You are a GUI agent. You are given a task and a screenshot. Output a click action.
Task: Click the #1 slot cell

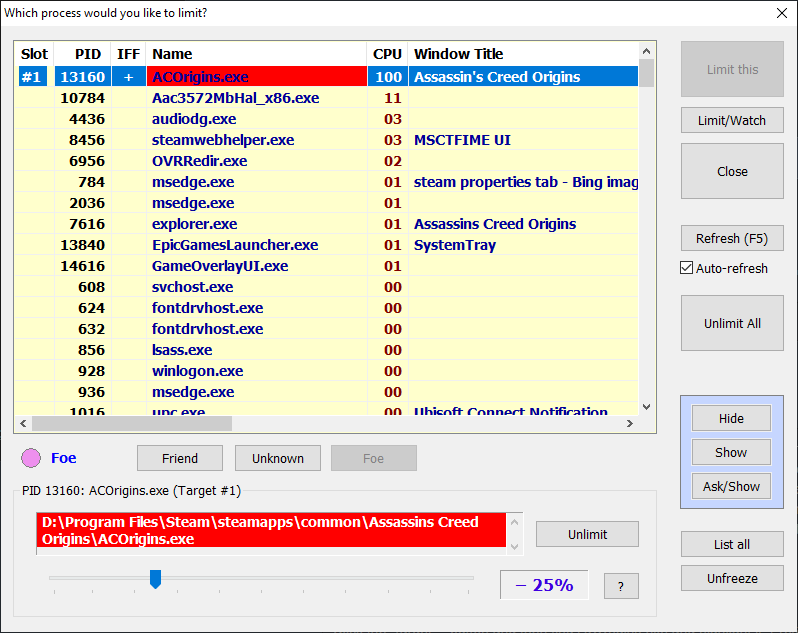click(x=33, y=76)
